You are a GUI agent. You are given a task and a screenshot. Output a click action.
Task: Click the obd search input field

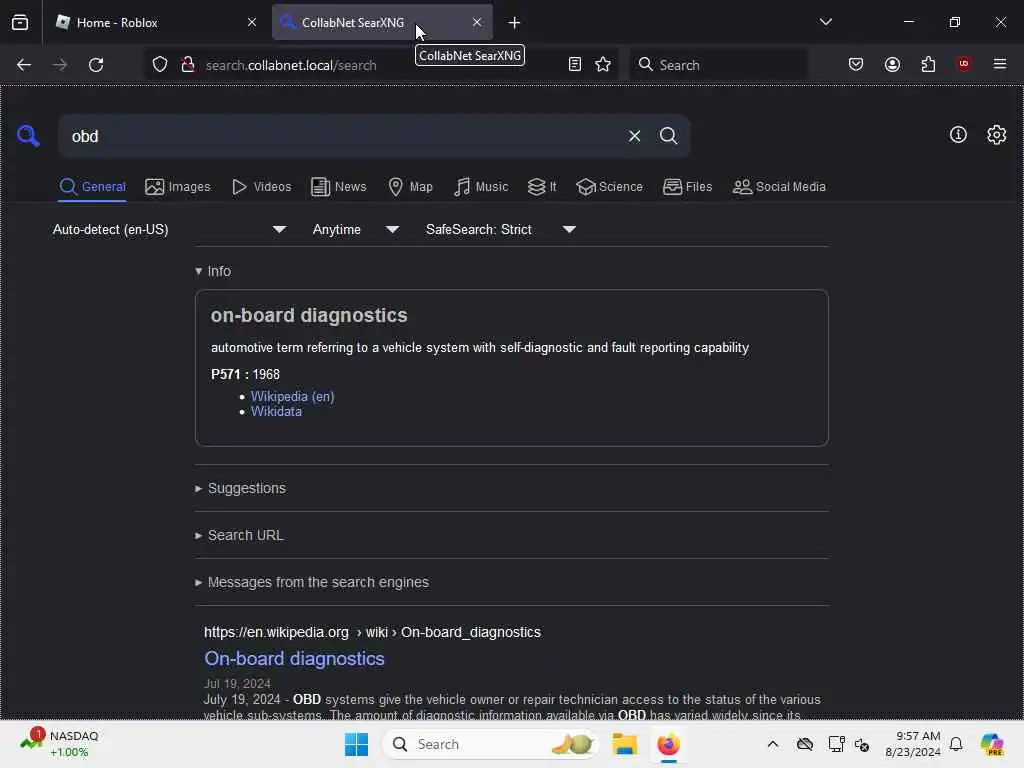[x=341, y=136]
